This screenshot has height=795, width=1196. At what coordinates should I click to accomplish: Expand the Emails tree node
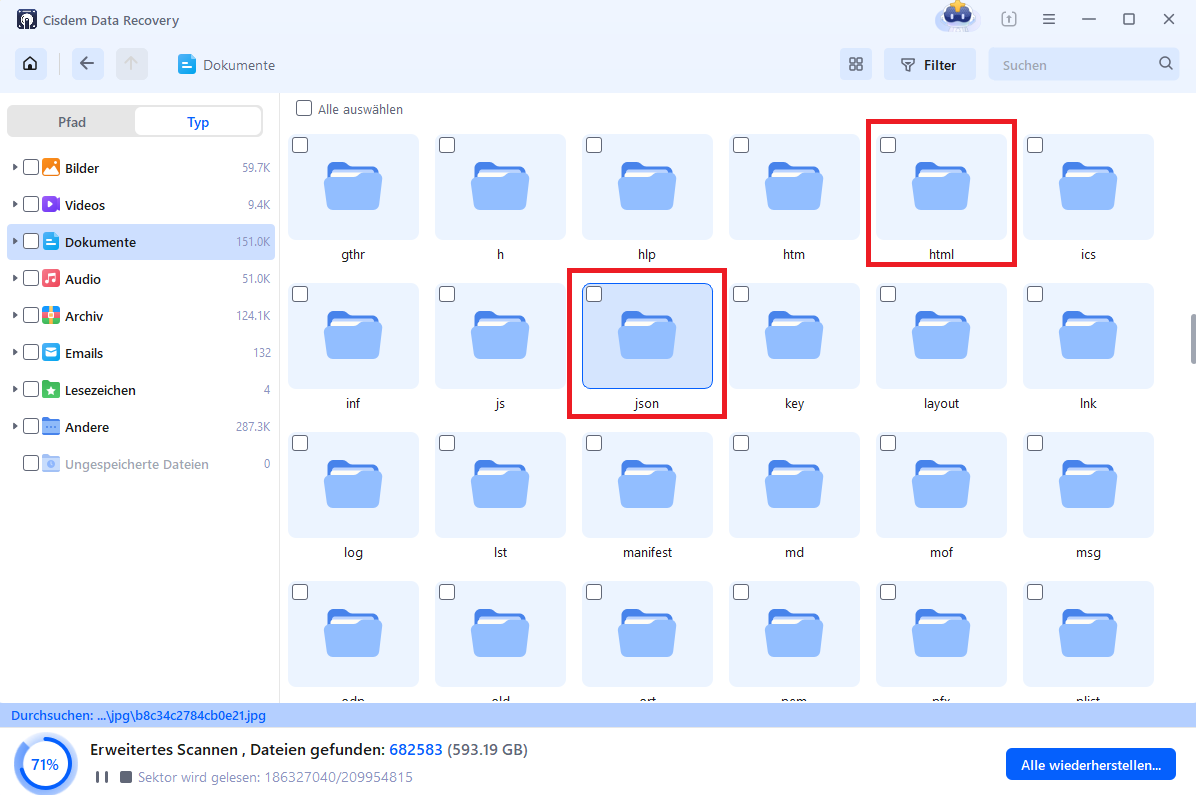(14, 352)
